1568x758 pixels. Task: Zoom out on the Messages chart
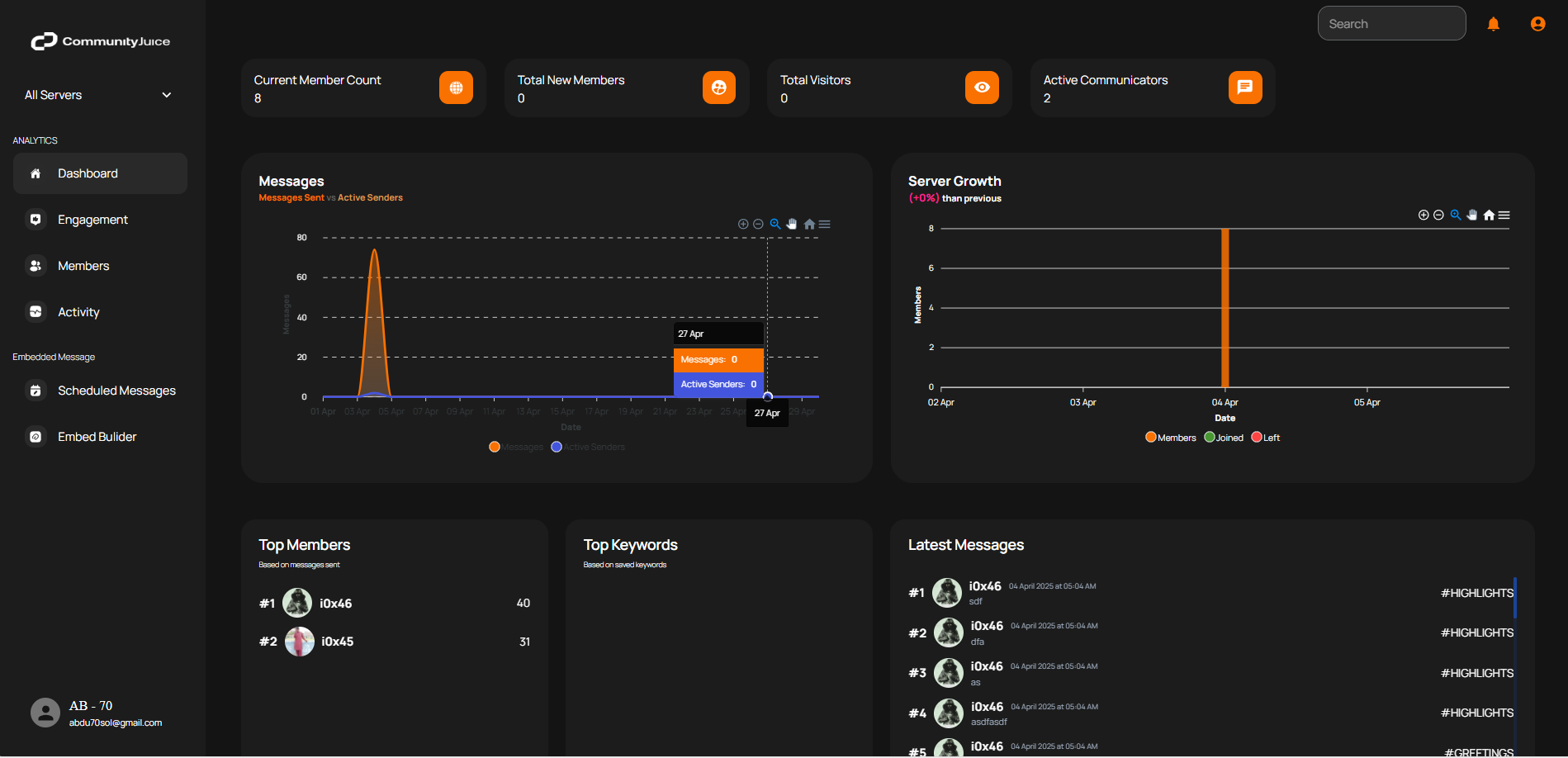pyautogui.click(x=758, y=224)
